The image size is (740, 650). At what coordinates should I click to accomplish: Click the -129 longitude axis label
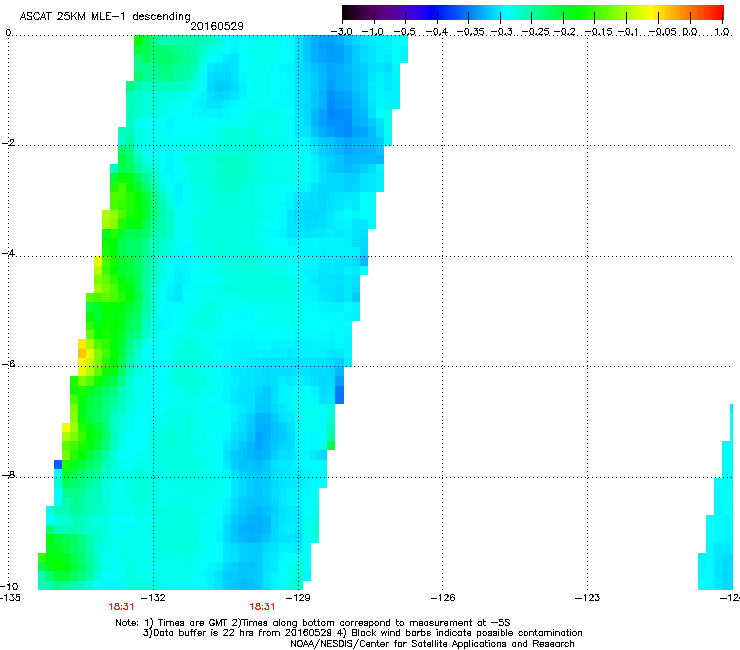pyautogui.click(x=298, y=598)
